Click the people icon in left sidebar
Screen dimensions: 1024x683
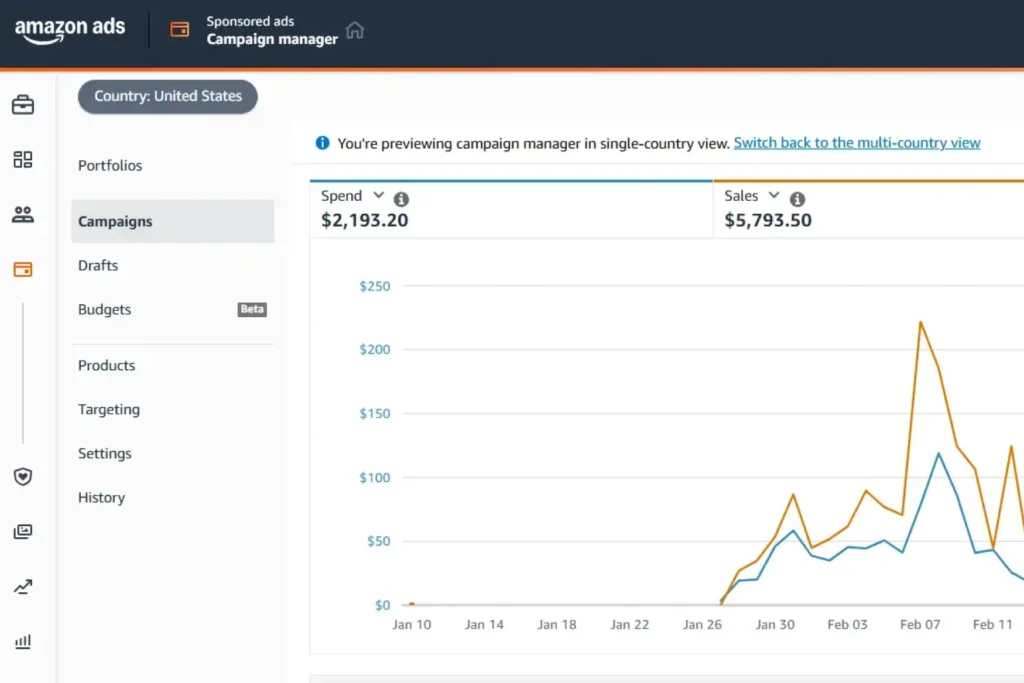pyautogui.click(x=23, y=214)
